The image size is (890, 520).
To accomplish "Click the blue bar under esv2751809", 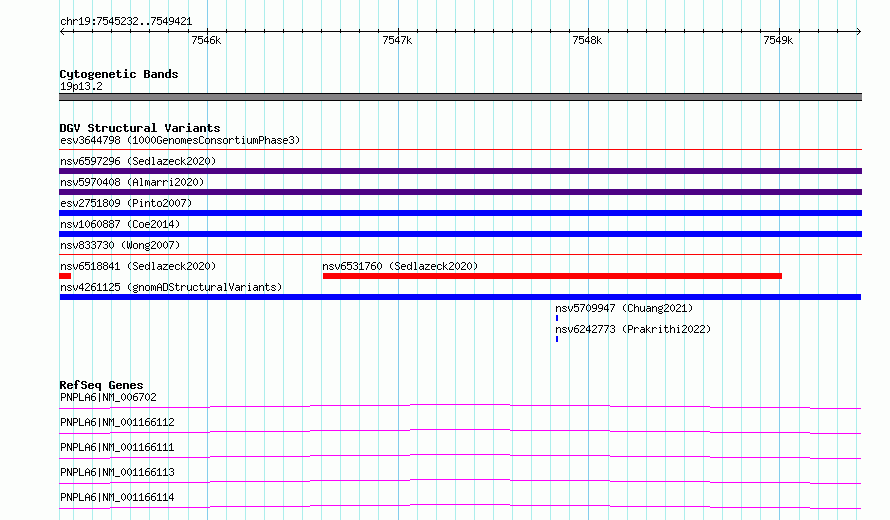I will click(x=460, y=213).
